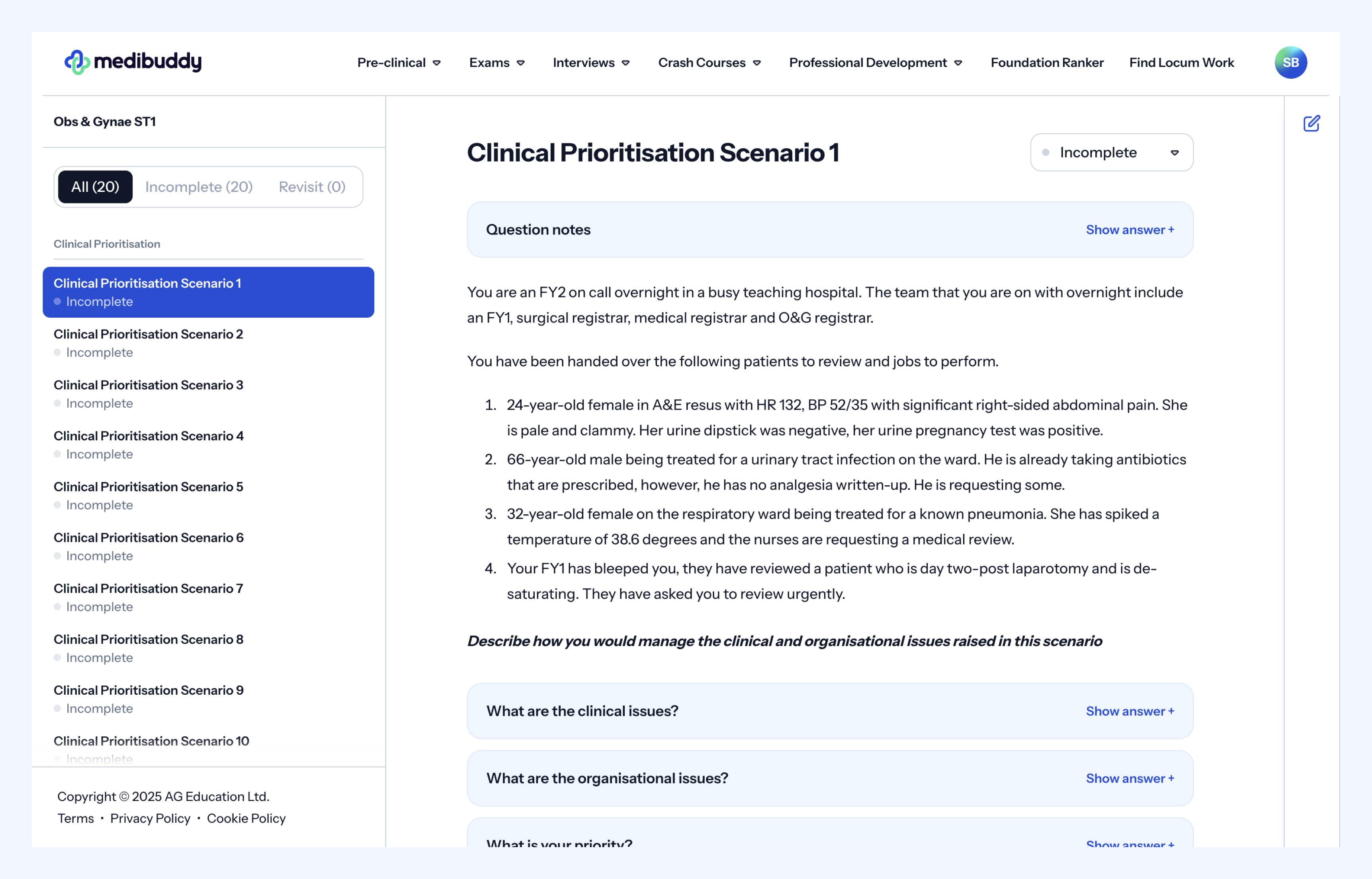Open the Privacy Policy link
The width and height of the screenshot is (1372, 879).
point(150,818)
